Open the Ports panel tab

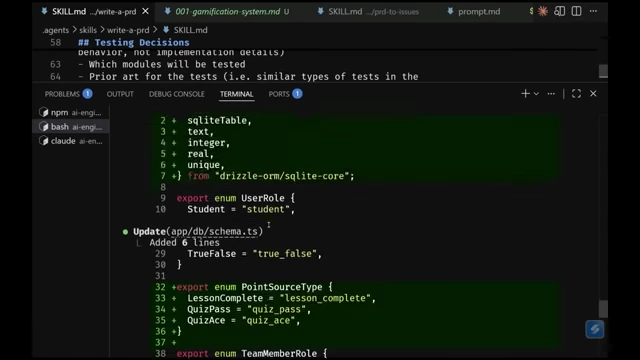(x=279, y=94)
